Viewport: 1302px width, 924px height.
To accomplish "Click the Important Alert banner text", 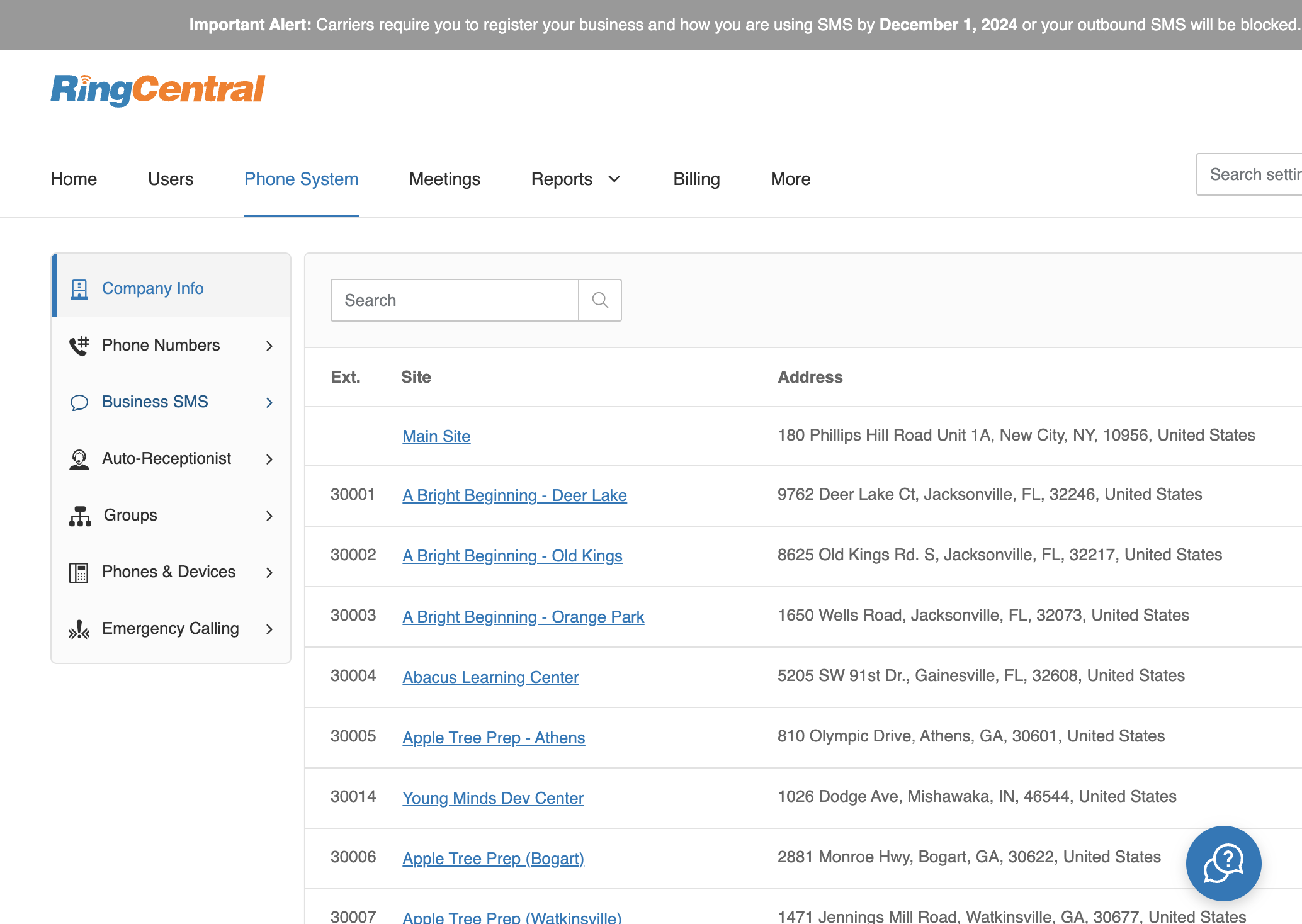I will pos(745,25).
